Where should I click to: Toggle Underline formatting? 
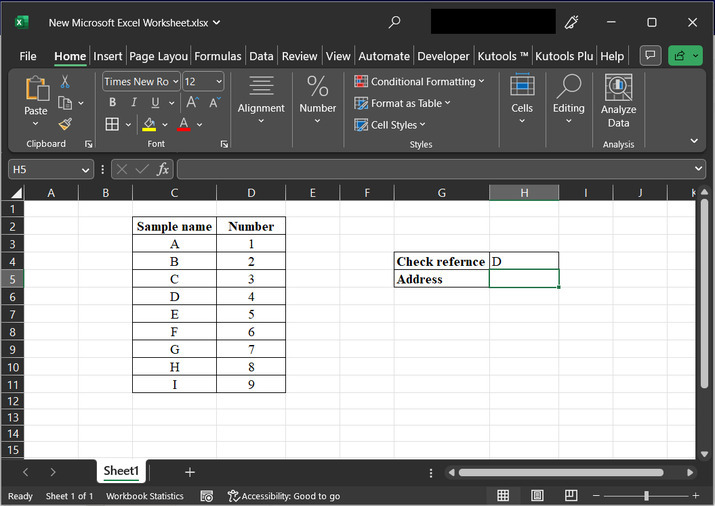[x=155, y=102]
